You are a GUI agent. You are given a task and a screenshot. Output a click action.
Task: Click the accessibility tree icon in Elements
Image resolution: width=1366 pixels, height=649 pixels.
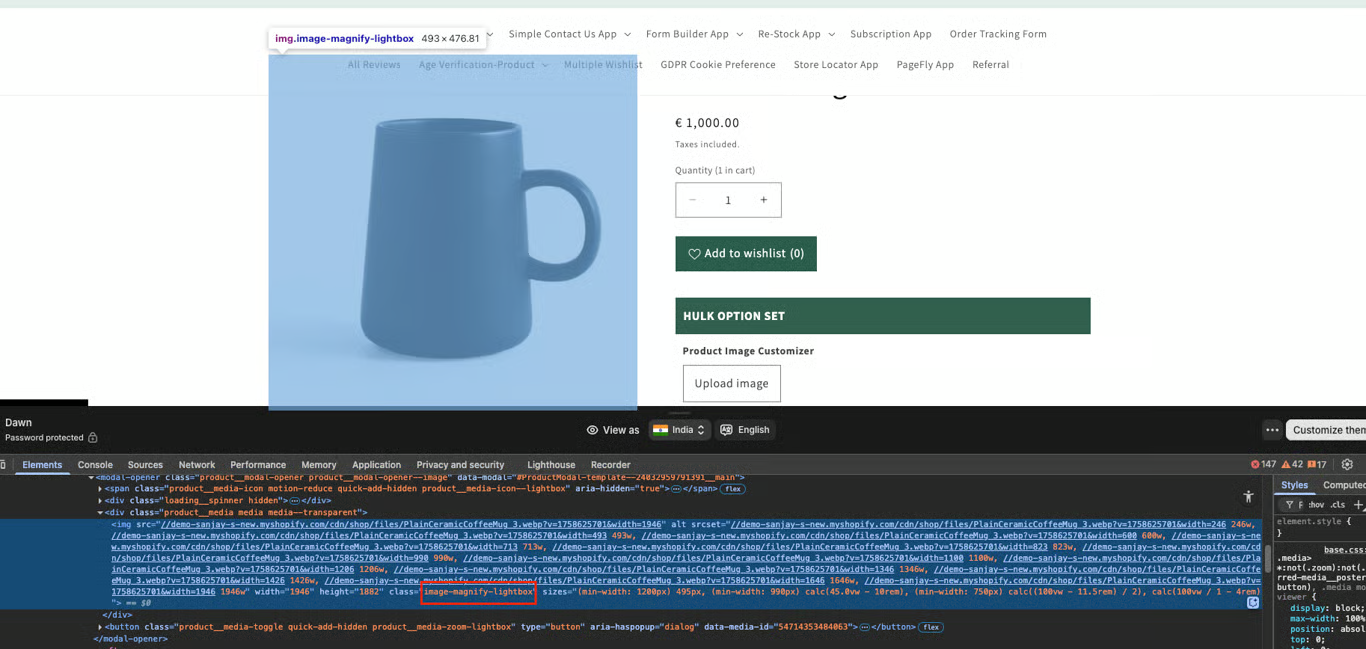coord(1248,496)
